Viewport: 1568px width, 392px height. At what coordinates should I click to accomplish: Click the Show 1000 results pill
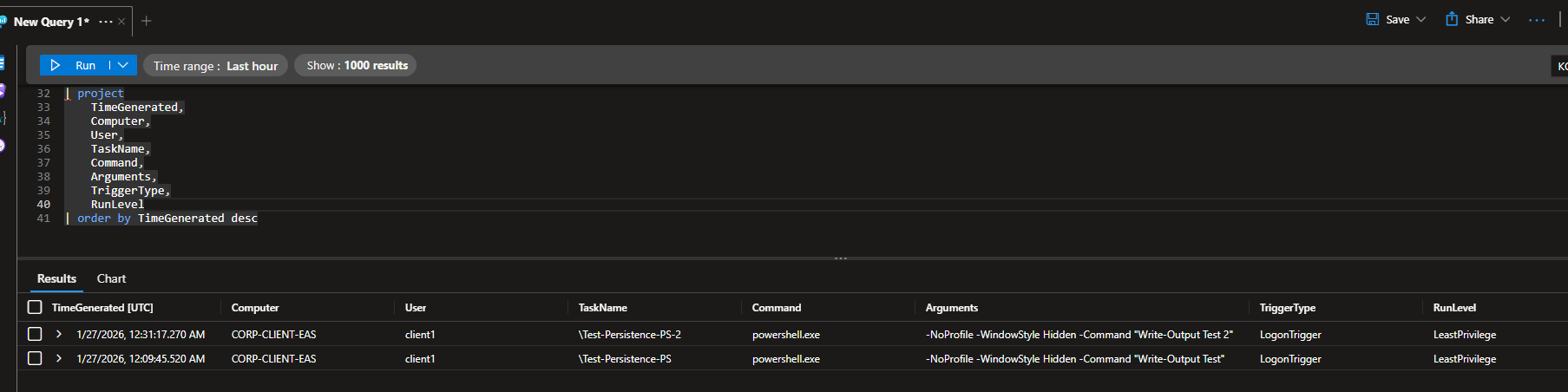[x=357, y=65]
